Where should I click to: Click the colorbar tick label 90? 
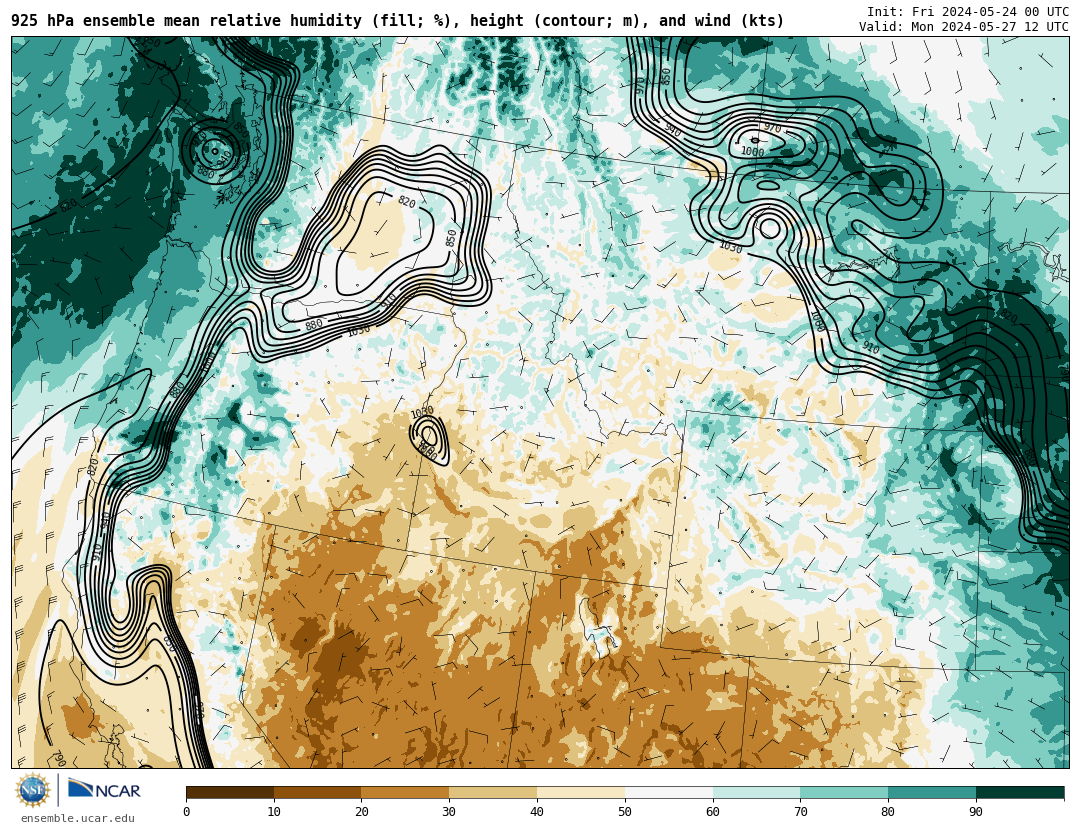coord(976,812)
